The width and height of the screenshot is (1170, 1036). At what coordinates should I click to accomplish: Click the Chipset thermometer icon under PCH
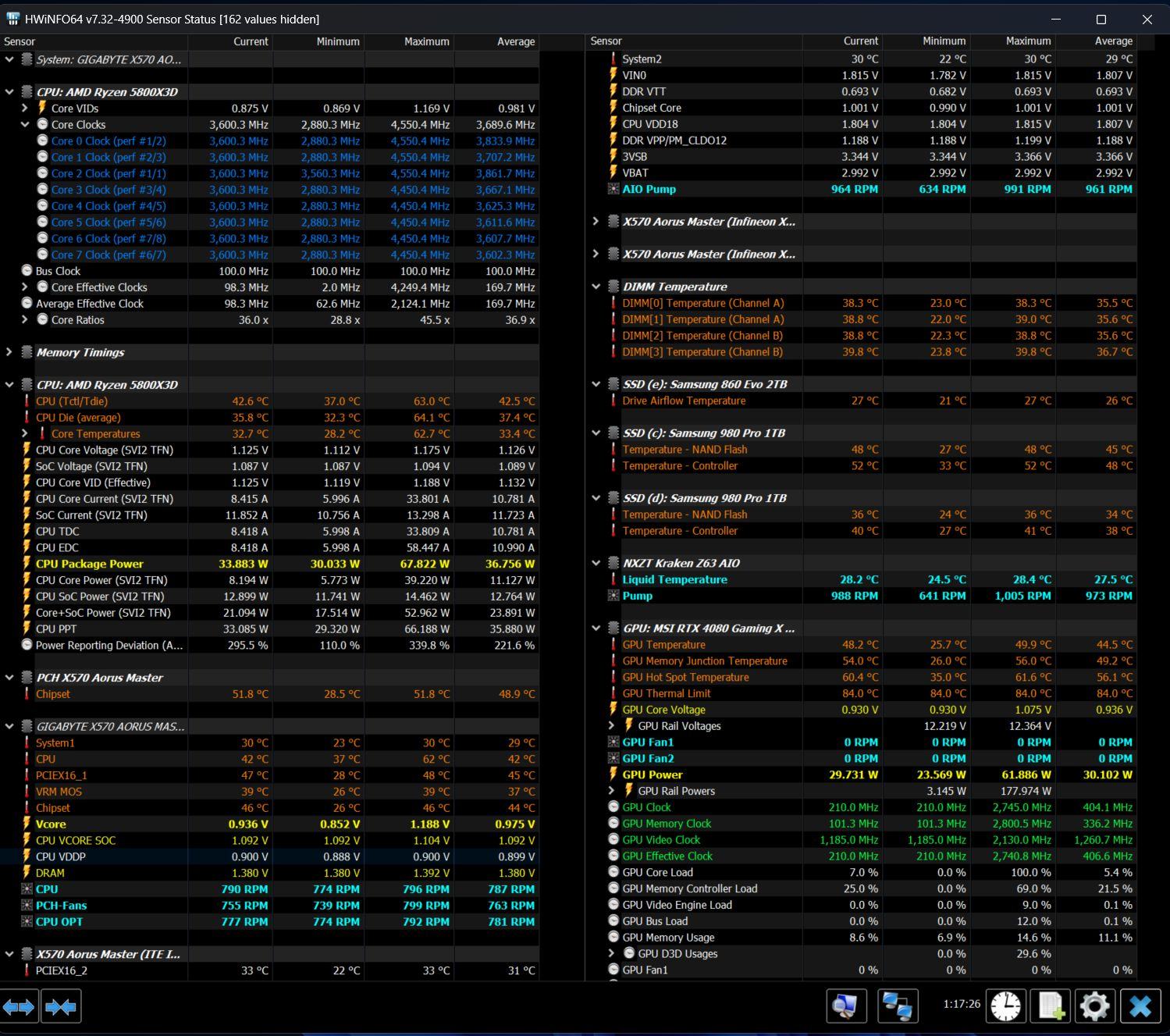coord(27,694)
